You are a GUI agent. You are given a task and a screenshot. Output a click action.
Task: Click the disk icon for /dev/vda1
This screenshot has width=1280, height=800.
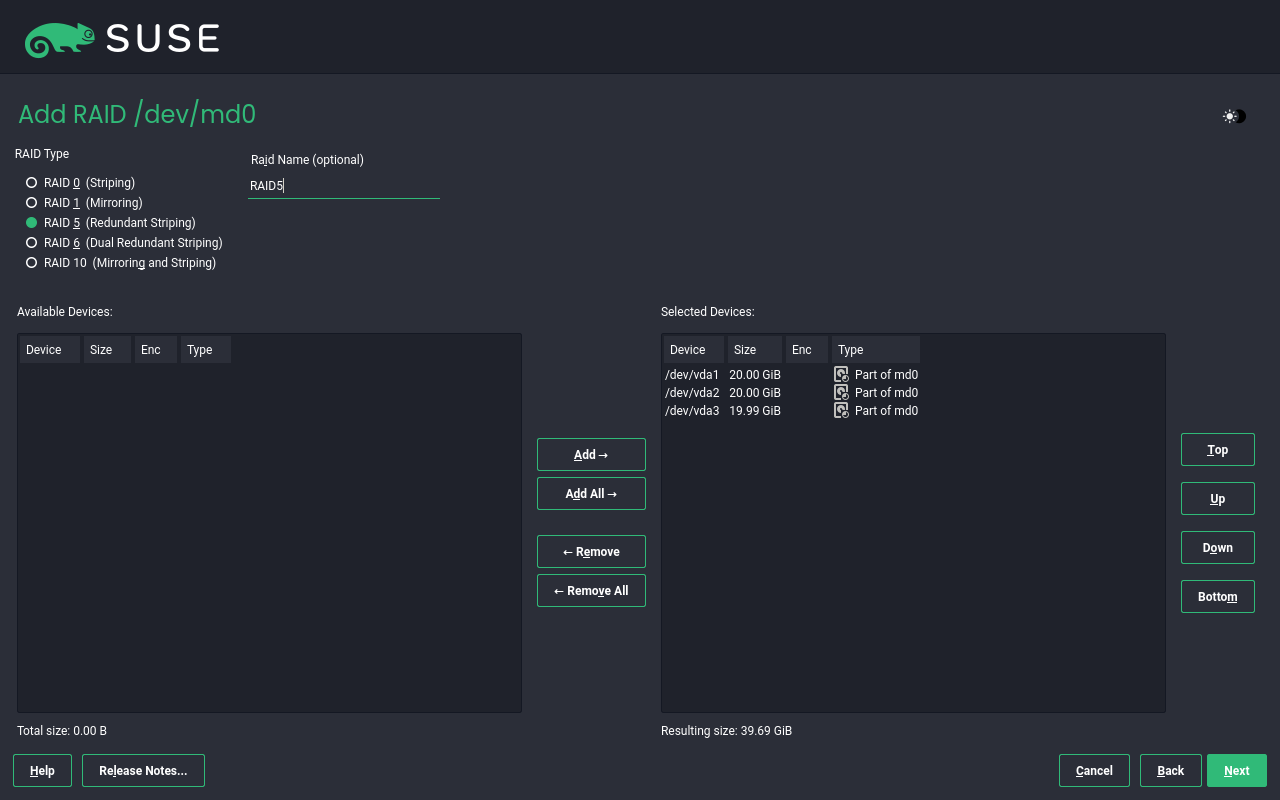click(841, 374)
